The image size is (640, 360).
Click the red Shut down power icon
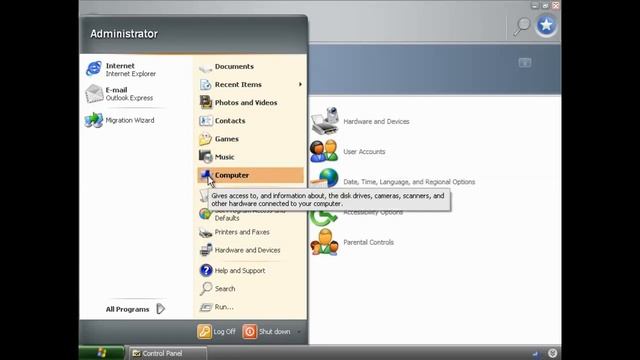point(249,331)
